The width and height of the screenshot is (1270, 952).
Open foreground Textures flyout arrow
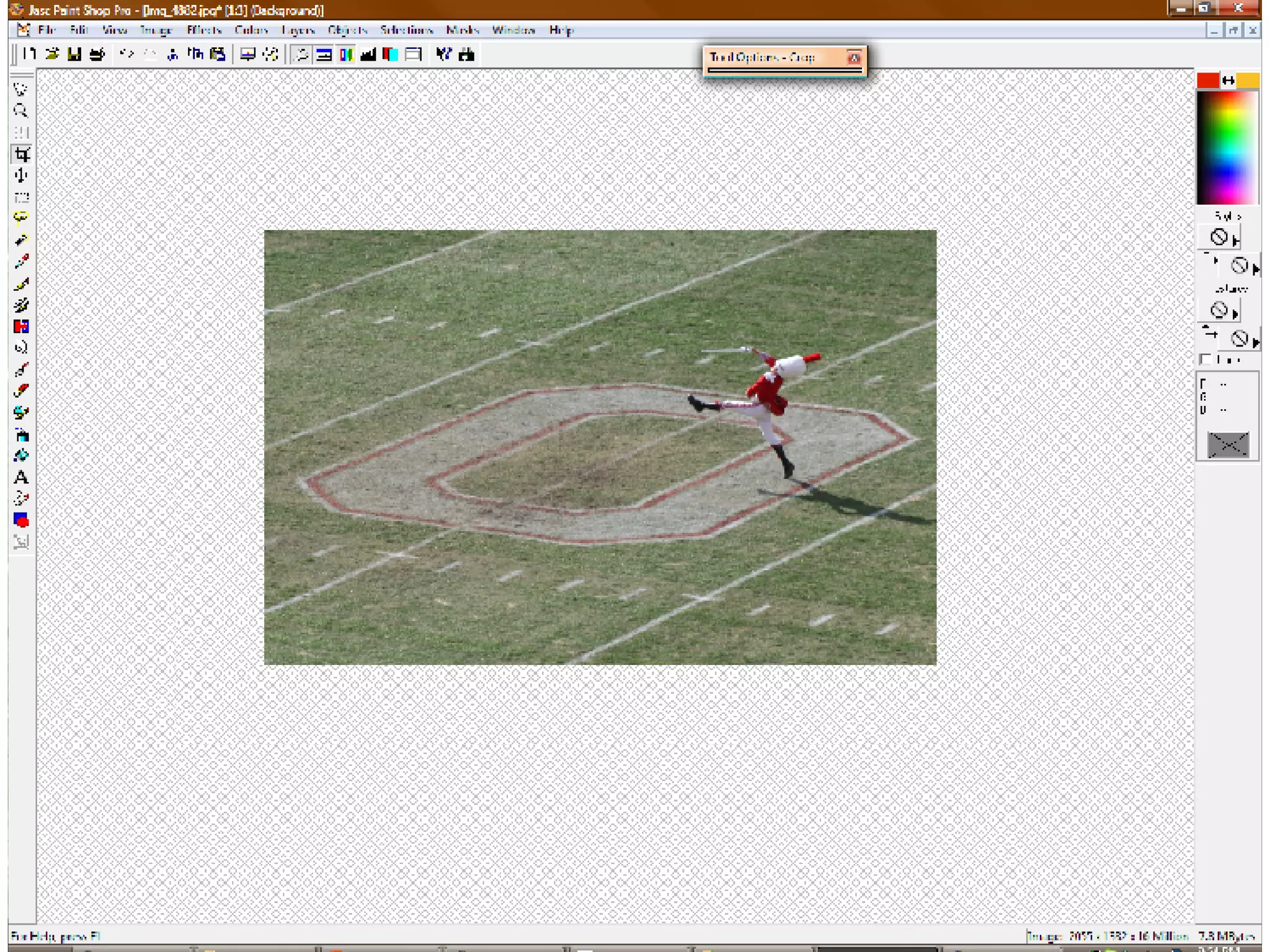[x=1235, y=314]
